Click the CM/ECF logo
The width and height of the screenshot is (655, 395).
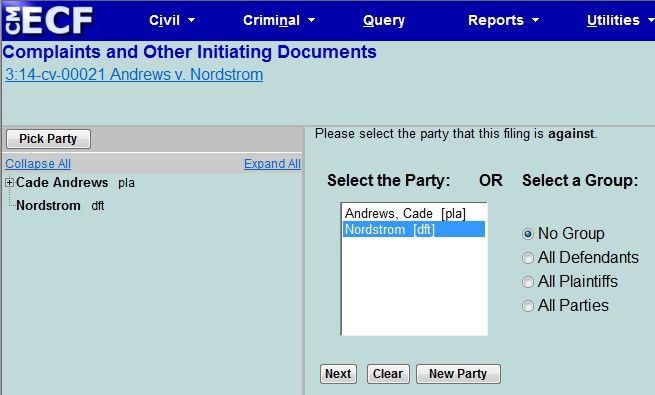(x=48, y=20)
